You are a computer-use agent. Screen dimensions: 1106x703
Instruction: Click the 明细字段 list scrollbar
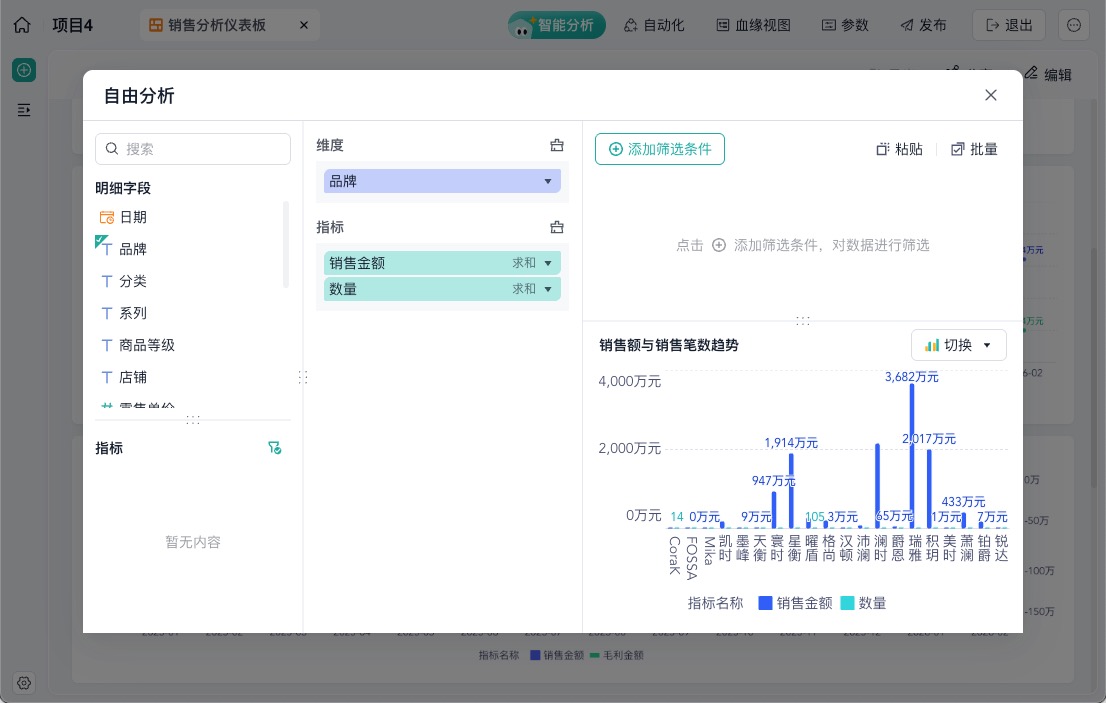pos(286,245)
